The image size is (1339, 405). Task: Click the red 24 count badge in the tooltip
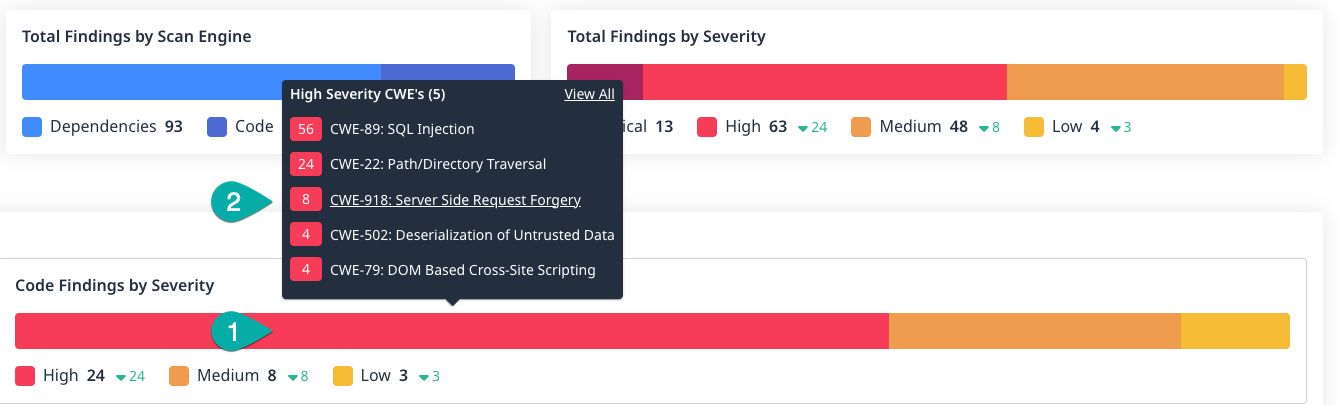click(x=306, y=164)
